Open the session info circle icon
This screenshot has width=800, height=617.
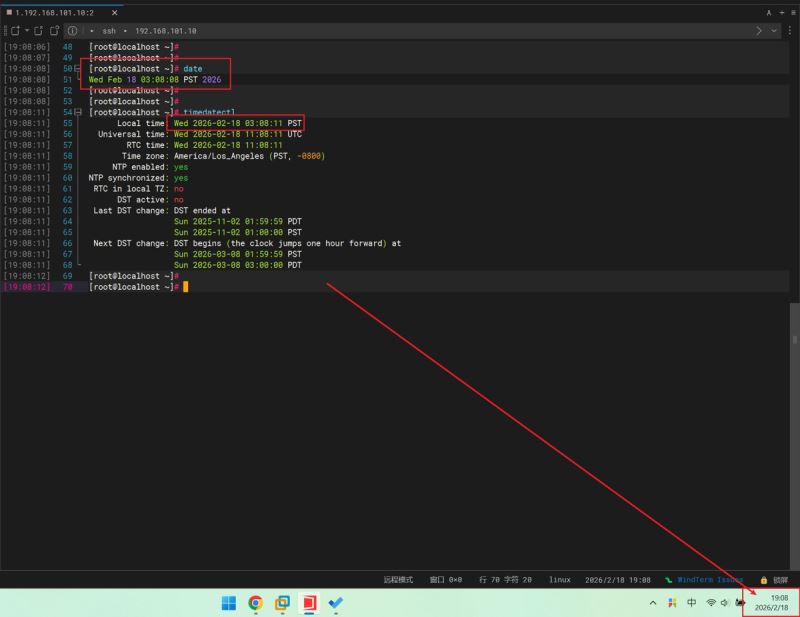click(72, 31)
